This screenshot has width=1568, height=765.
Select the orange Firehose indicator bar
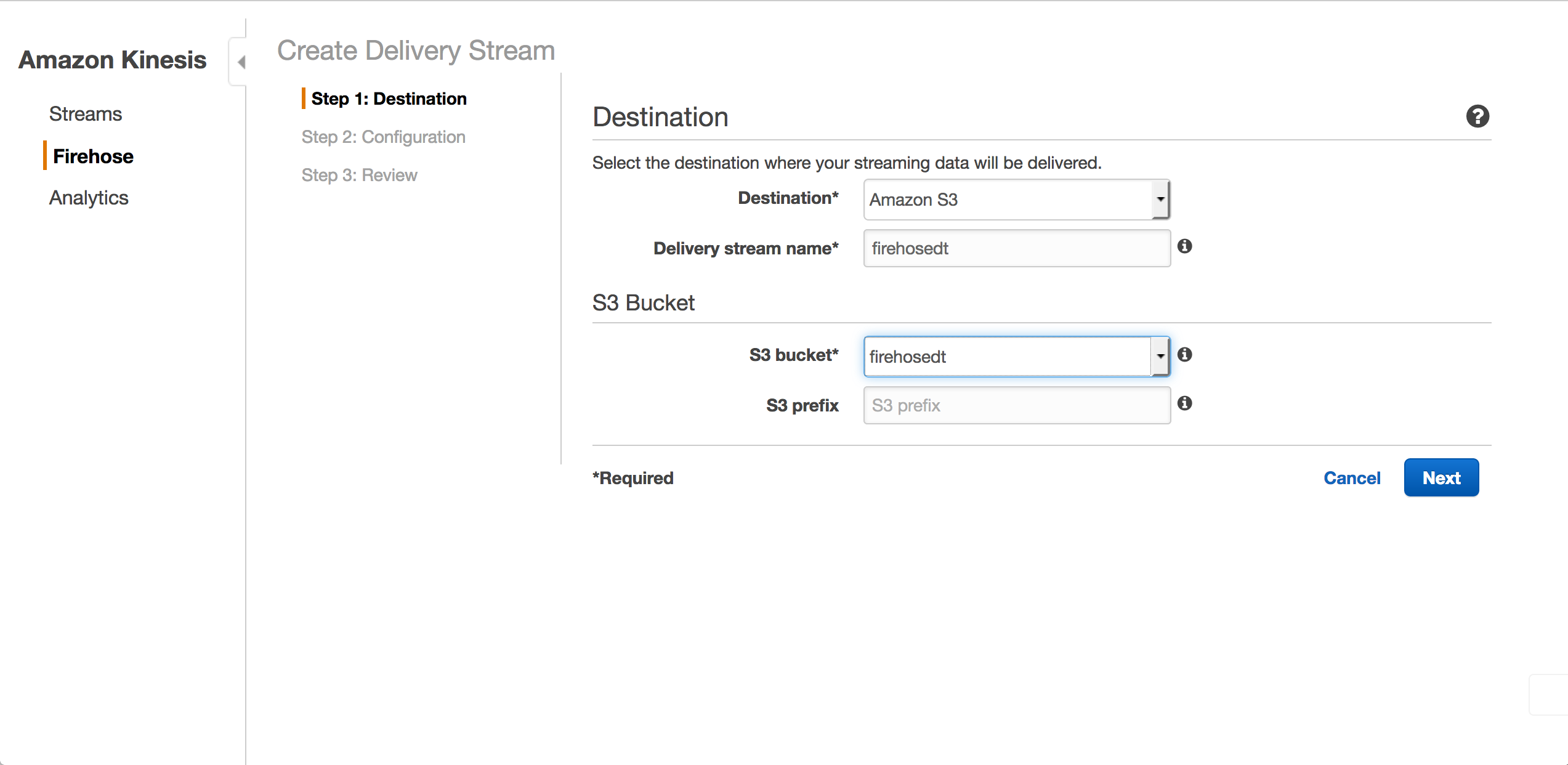pyautogui.click(x=45, y=156)
